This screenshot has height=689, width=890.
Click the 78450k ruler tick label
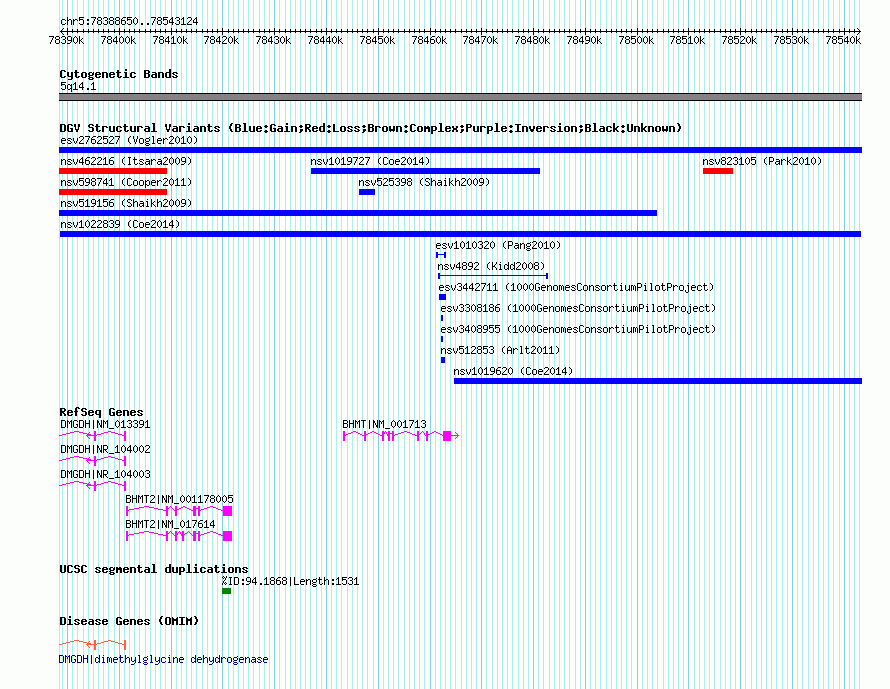pos(377,40)
